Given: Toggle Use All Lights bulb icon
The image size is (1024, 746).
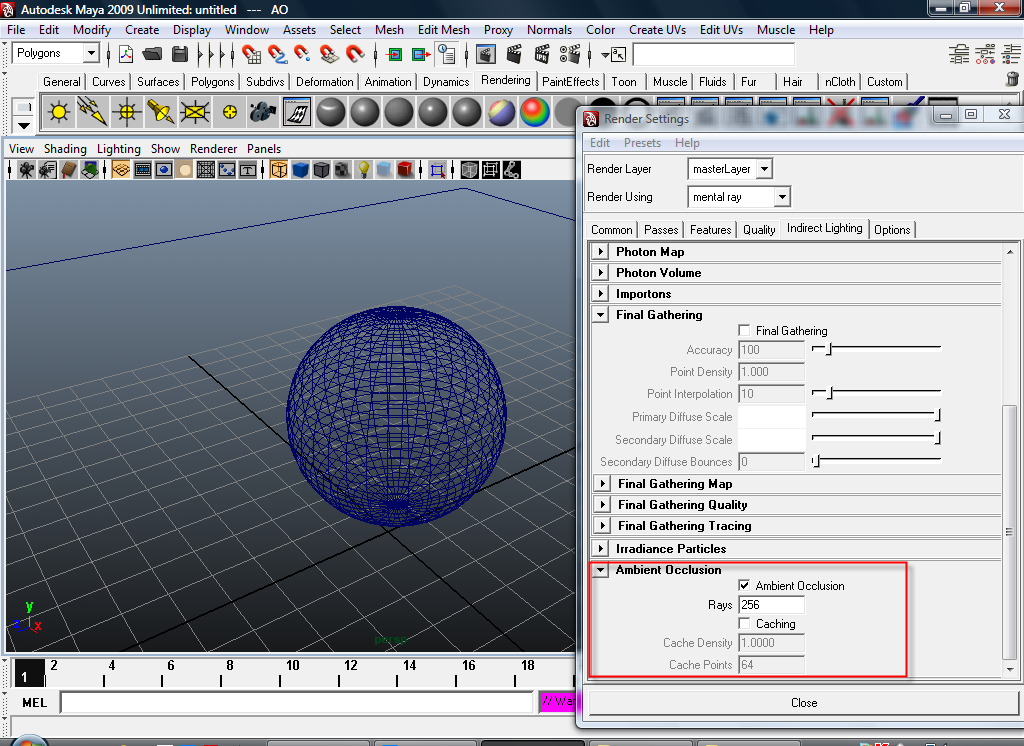Looking at the screenshot, I should pyautogui.click(x=364, y=170).
